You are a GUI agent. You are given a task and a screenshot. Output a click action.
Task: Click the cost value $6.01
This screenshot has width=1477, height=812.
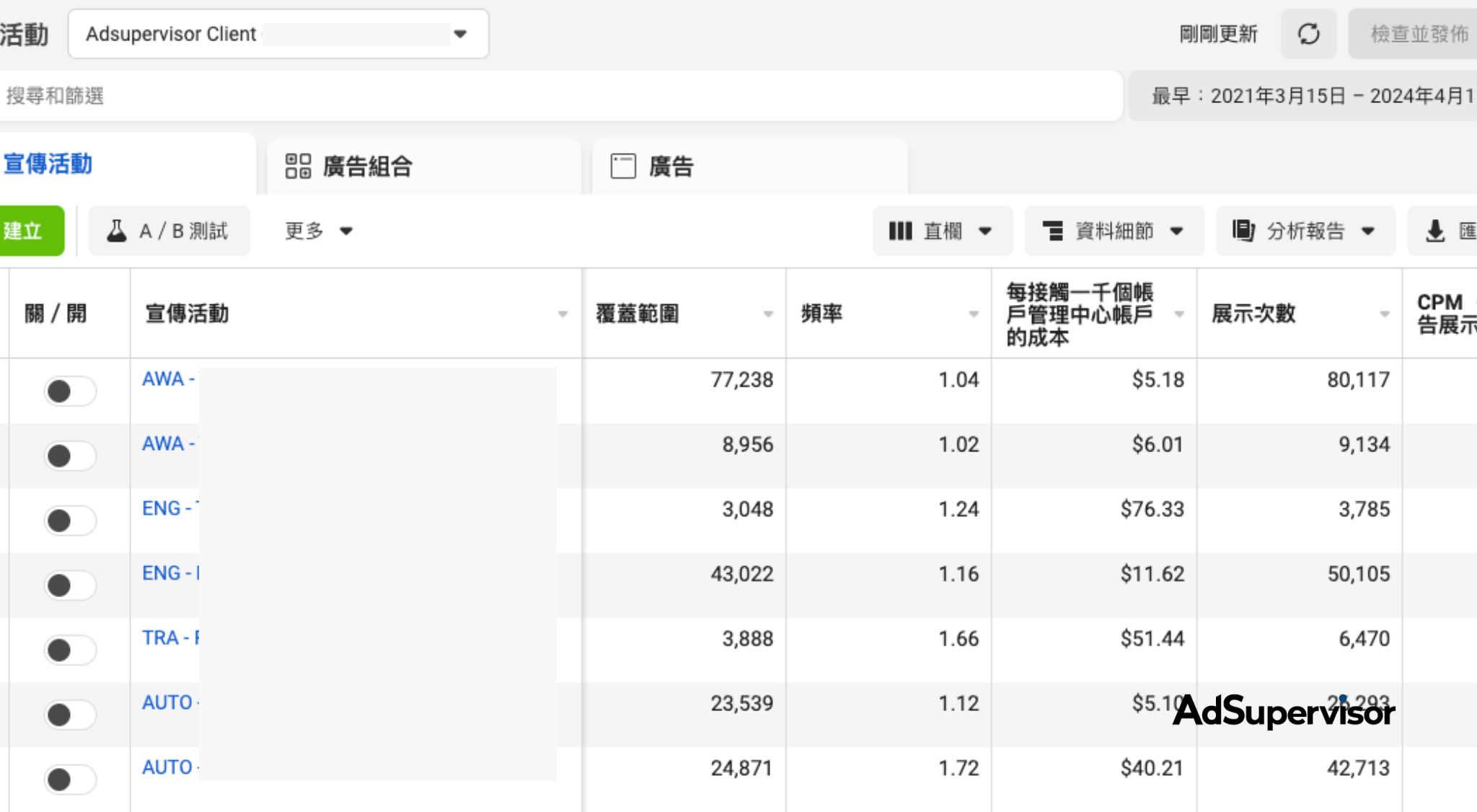1158,444
